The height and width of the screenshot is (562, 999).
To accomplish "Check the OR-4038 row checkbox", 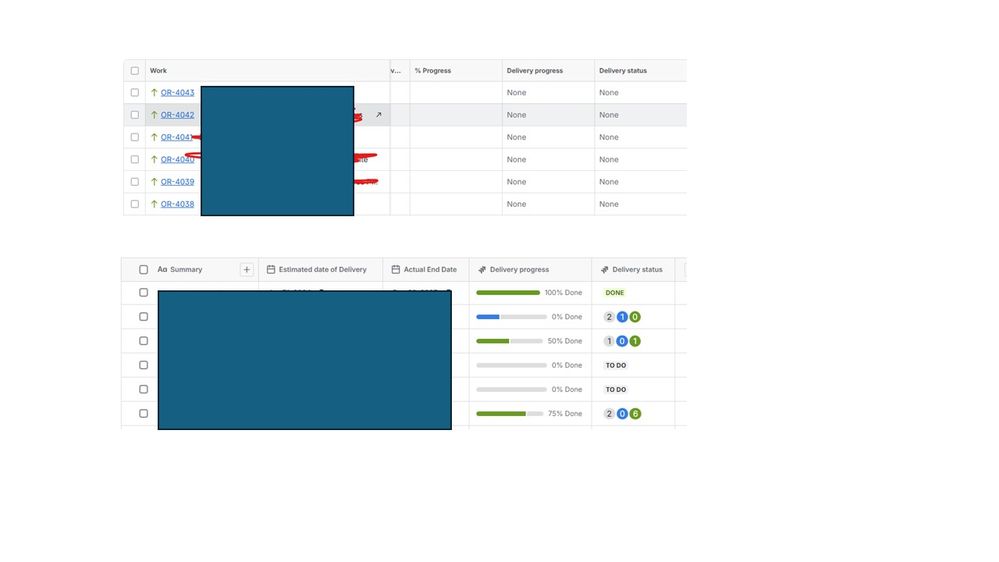I will [134, 204].
